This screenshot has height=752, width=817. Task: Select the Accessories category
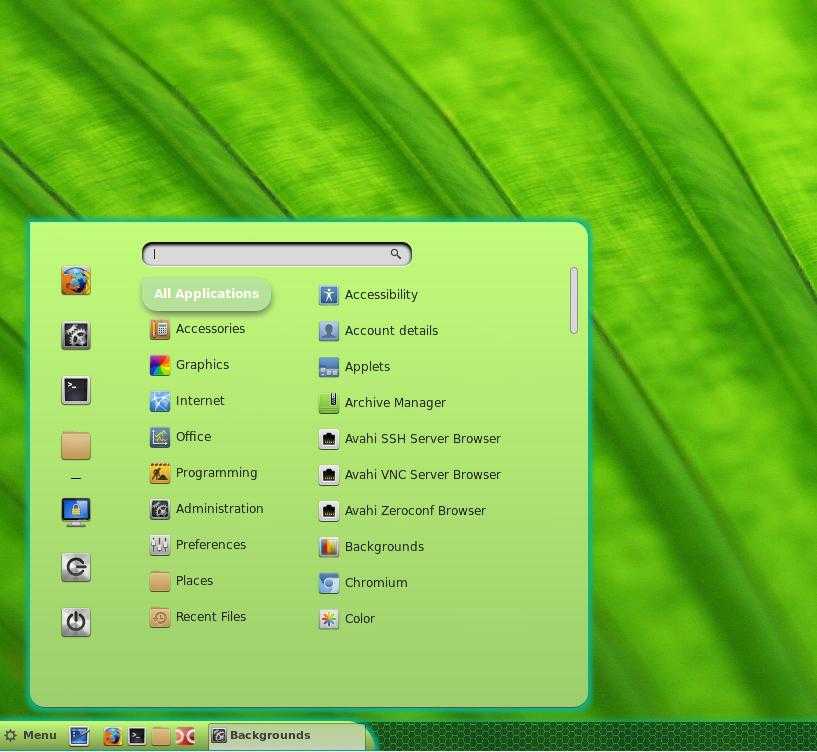[x=209, y=329]
